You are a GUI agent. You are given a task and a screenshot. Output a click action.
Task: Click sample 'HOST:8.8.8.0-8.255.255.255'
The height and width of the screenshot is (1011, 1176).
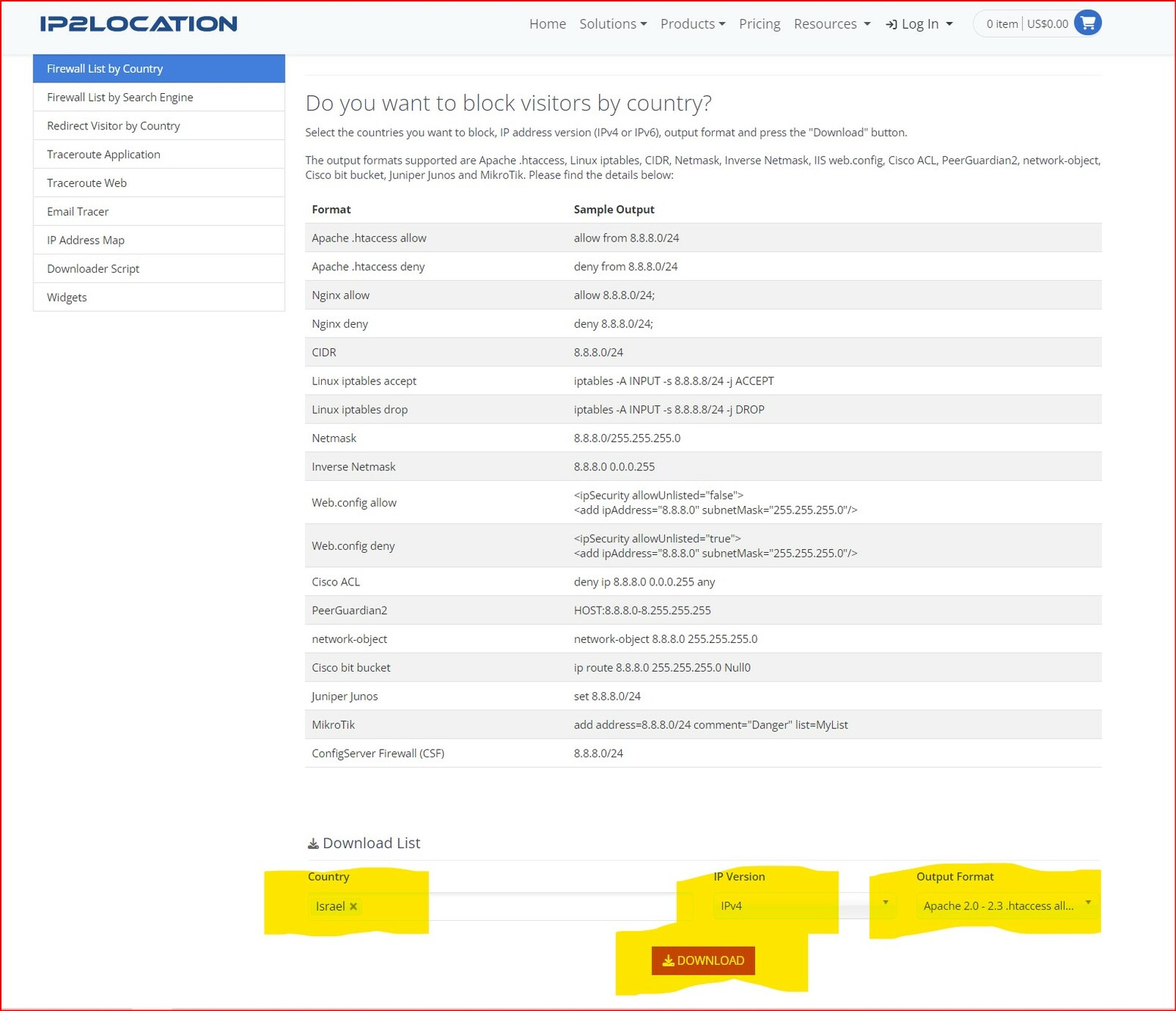(642, 610)
